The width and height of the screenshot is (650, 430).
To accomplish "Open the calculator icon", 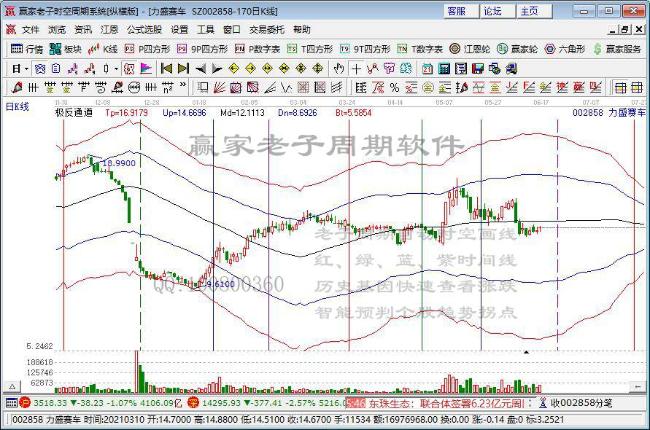I will 444,68.
